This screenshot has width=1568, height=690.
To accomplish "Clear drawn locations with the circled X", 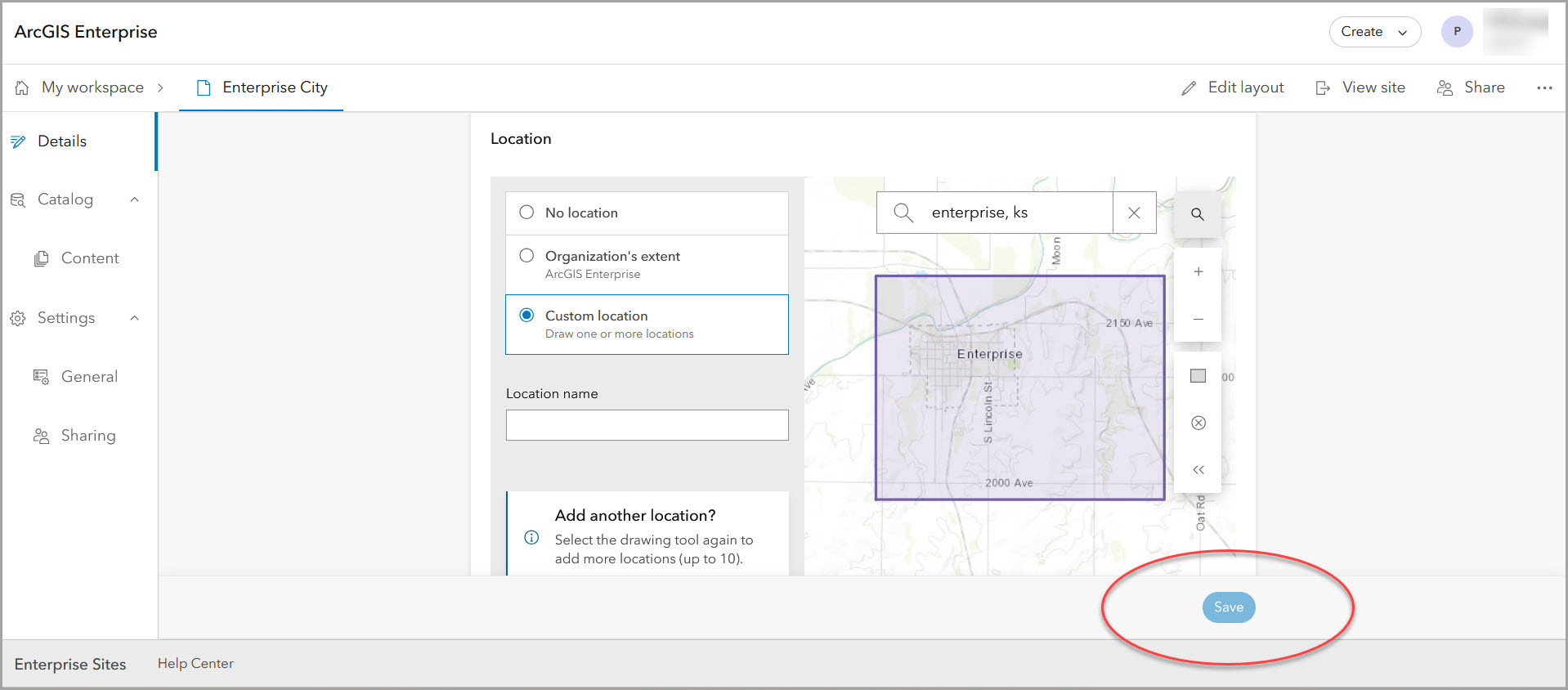I will click(1198, 423).
